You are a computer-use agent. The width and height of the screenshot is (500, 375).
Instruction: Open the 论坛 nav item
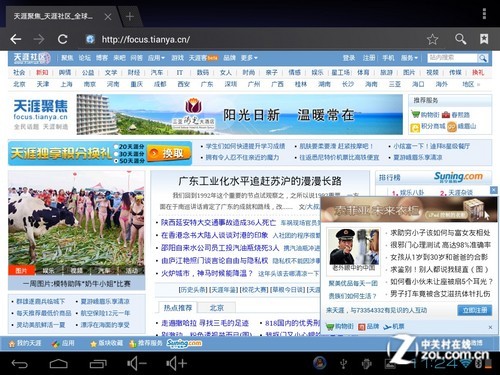pyautogui.click(x=85, y=58)
